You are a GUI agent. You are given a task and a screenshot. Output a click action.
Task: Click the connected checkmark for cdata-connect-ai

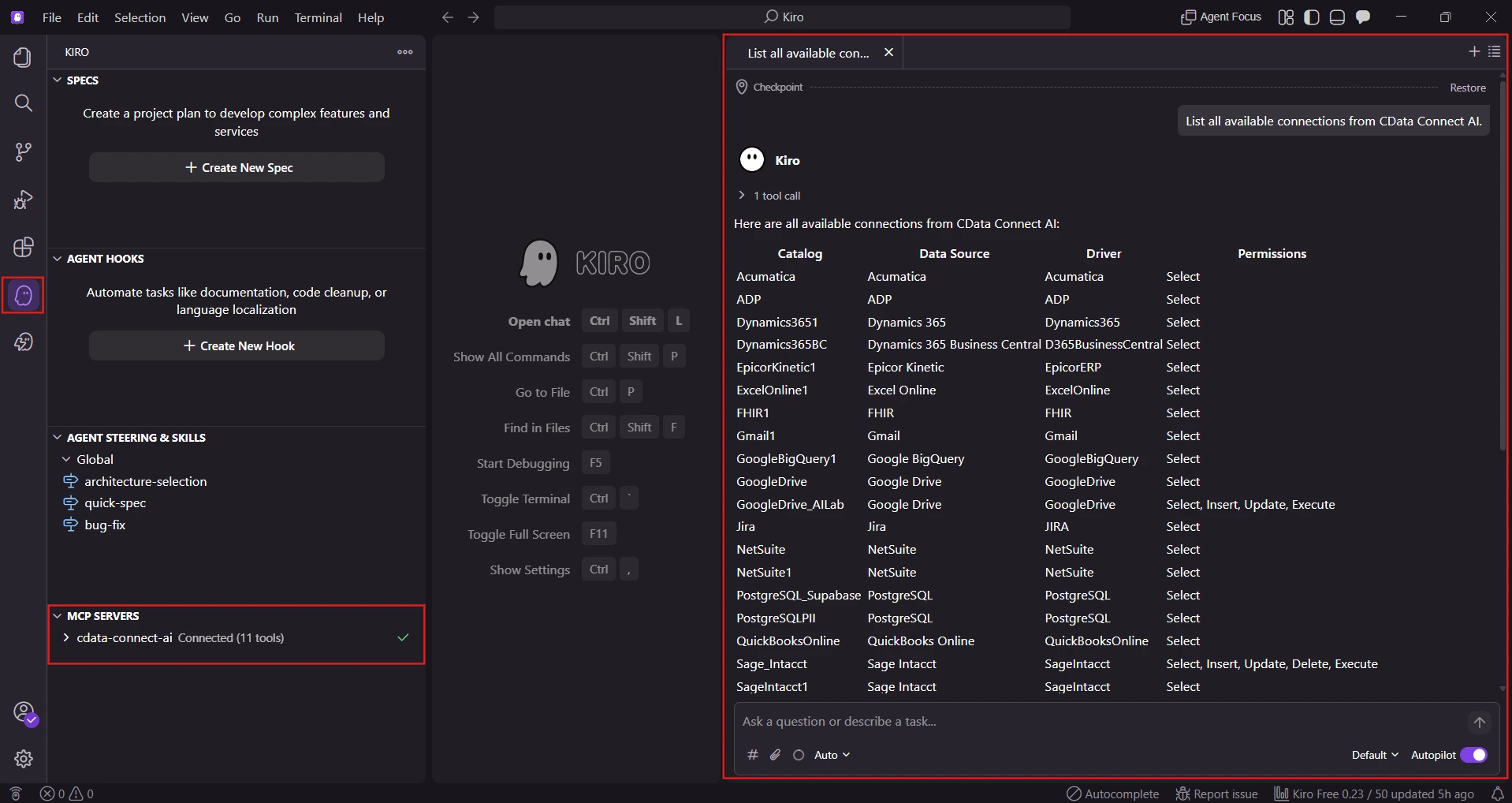click(403, 637)
